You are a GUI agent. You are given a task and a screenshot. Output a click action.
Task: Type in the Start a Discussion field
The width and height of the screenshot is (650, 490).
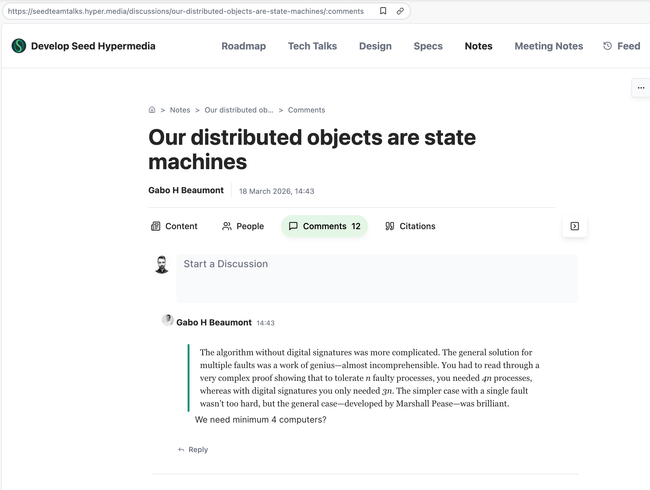[x=376, y=277]
